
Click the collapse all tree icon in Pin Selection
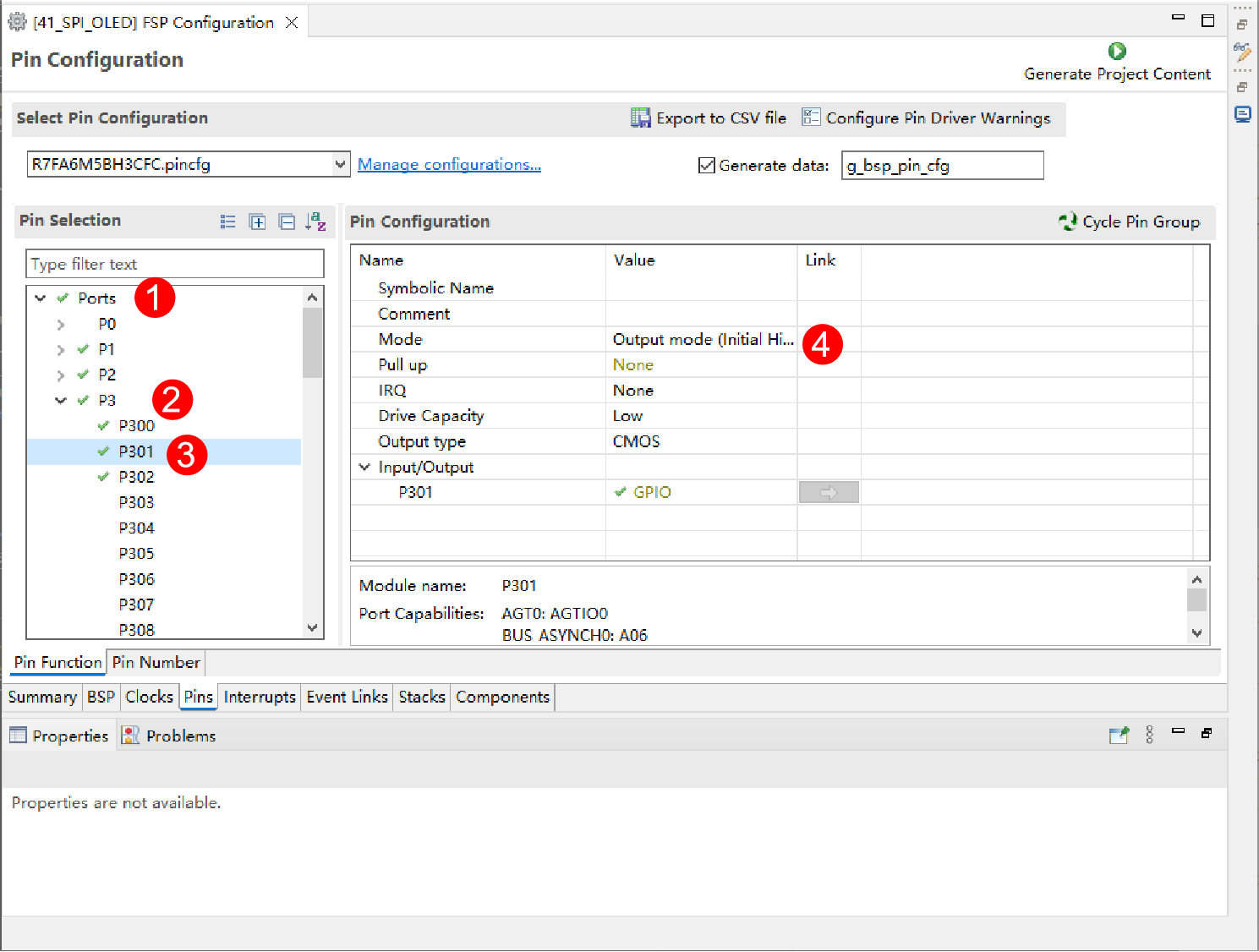coord(287,222)
